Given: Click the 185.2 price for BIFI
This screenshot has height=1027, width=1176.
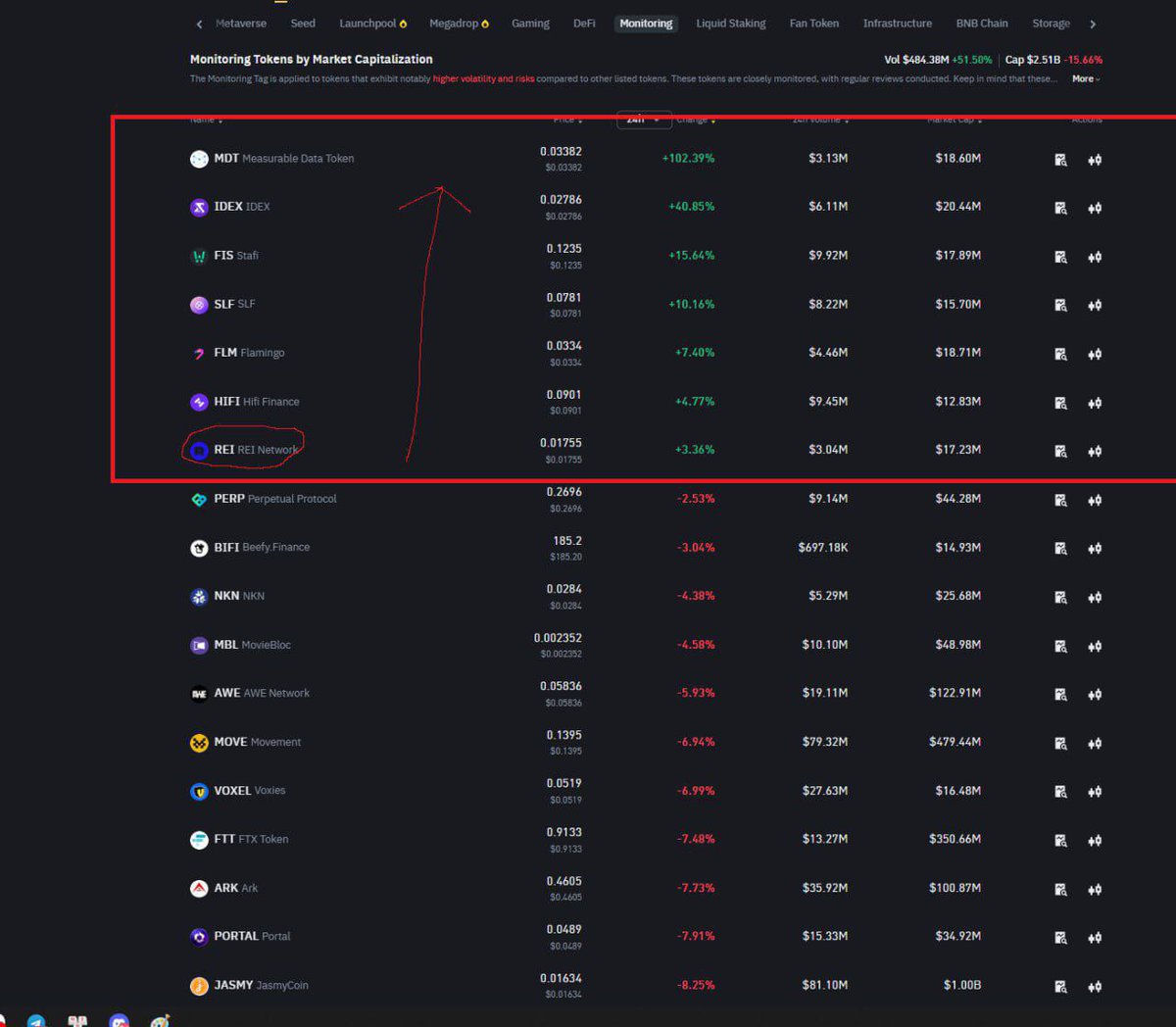Looking at the screenshot, I should [x=567, y=541].
